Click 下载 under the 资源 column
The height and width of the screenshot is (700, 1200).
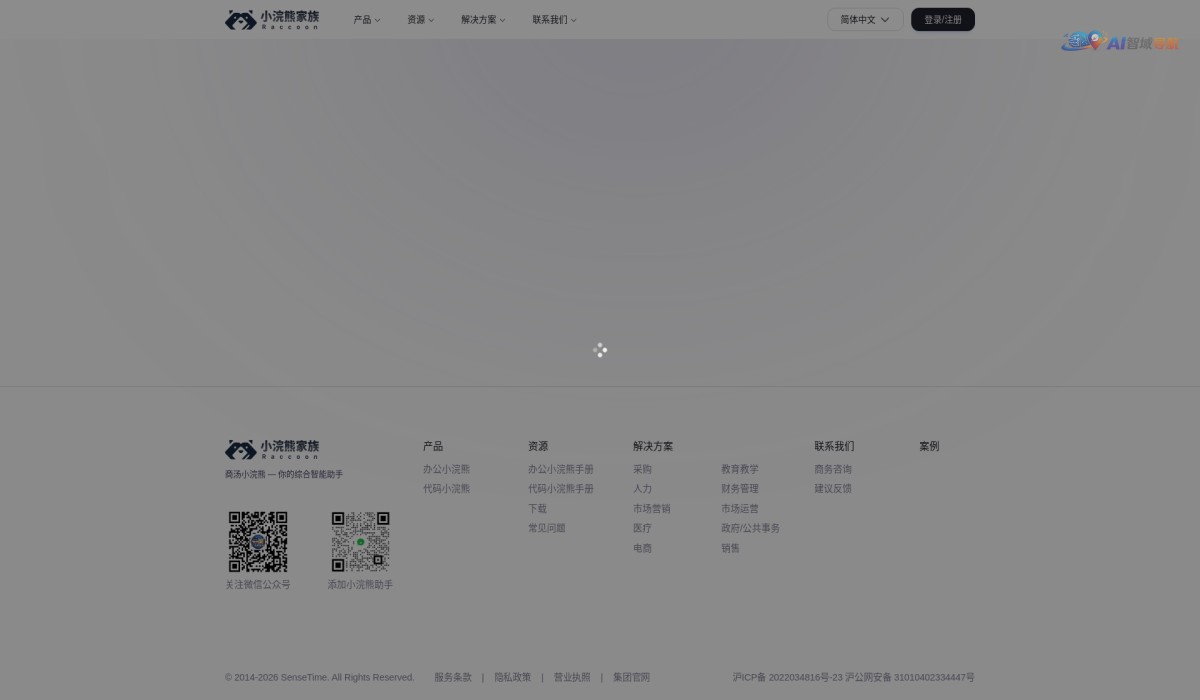(537, 508)
